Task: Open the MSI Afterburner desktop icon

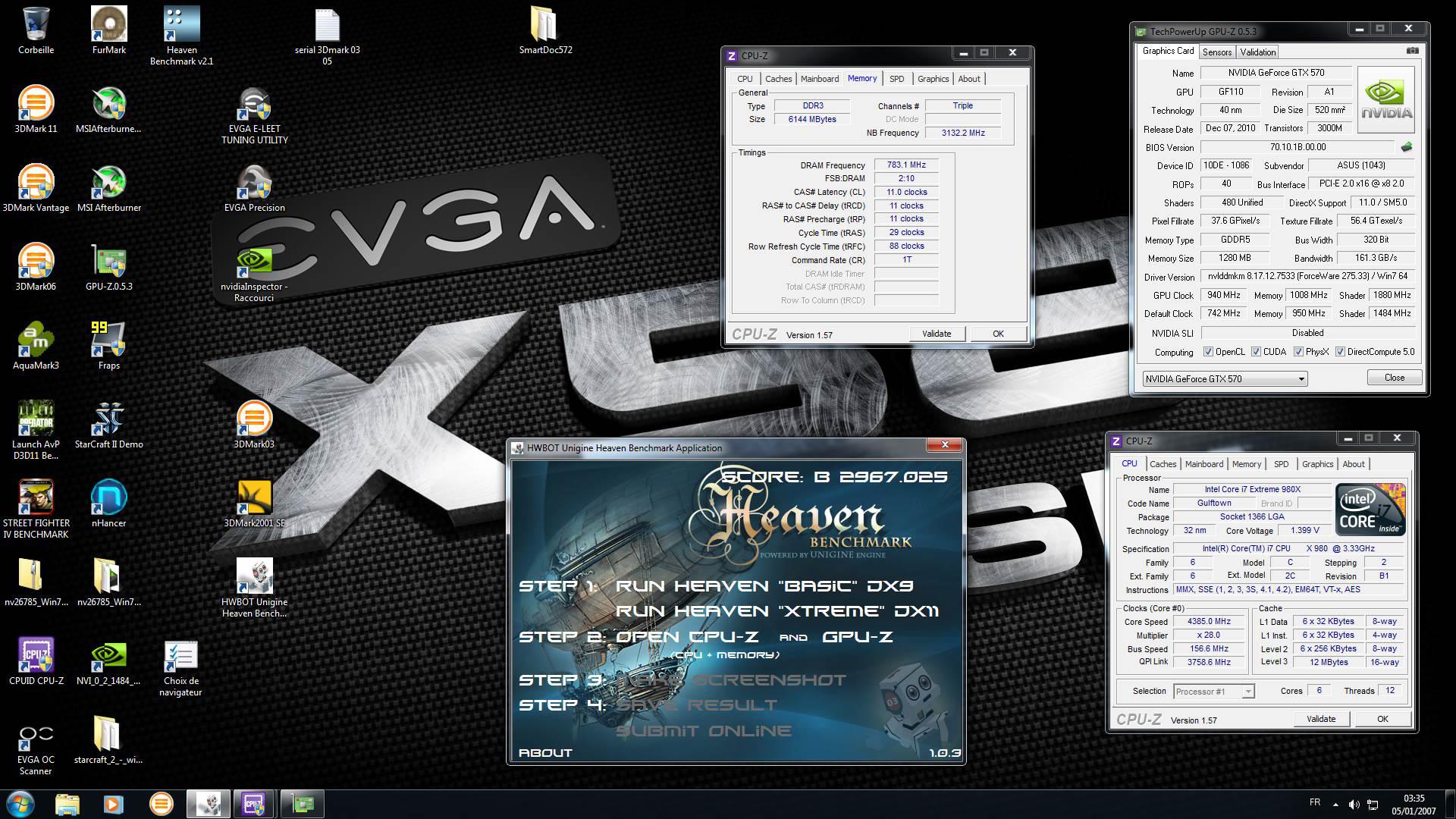Action: [x=109, y=188]
